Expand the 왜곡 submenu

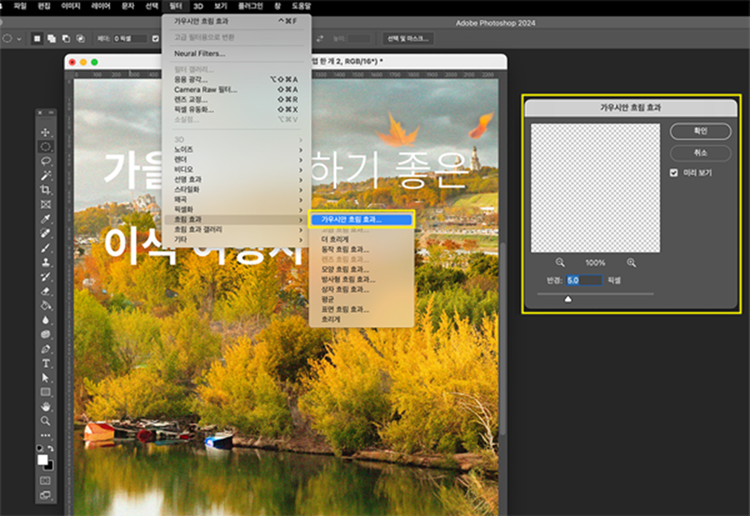[238, 199]
